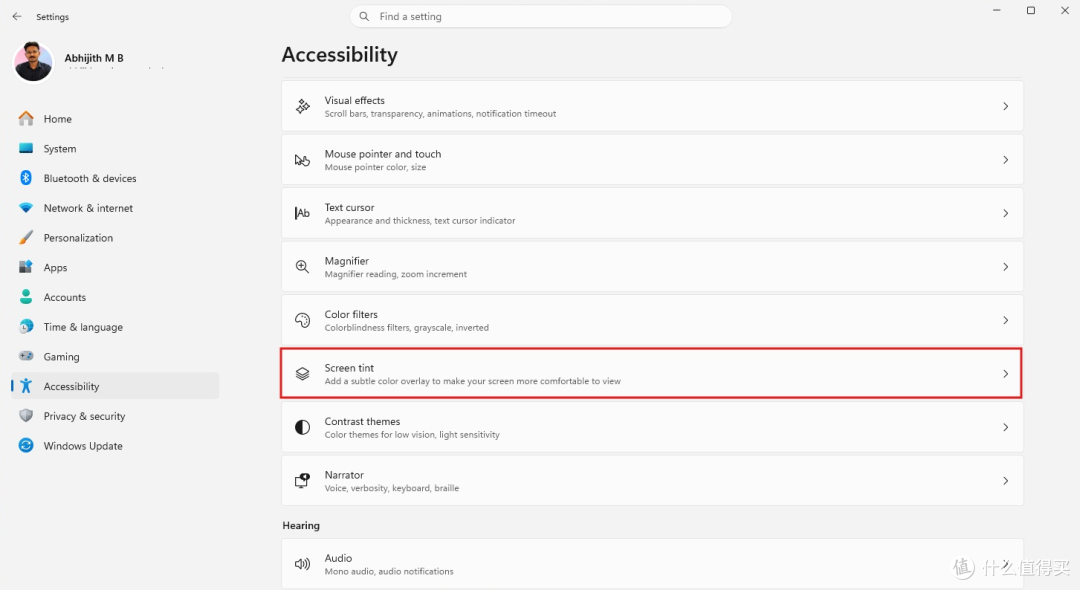This screenshot has height=590, width=1080.
Task: Click the Bluetooth icon in sidebar
Action: coord(26,178)
